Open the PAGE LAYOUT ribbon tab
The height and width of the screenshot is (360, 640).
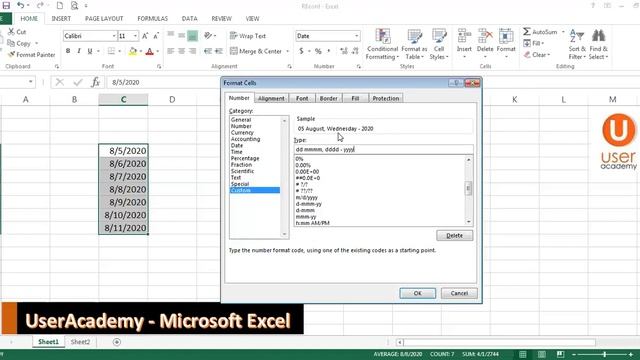pos(104,19)
